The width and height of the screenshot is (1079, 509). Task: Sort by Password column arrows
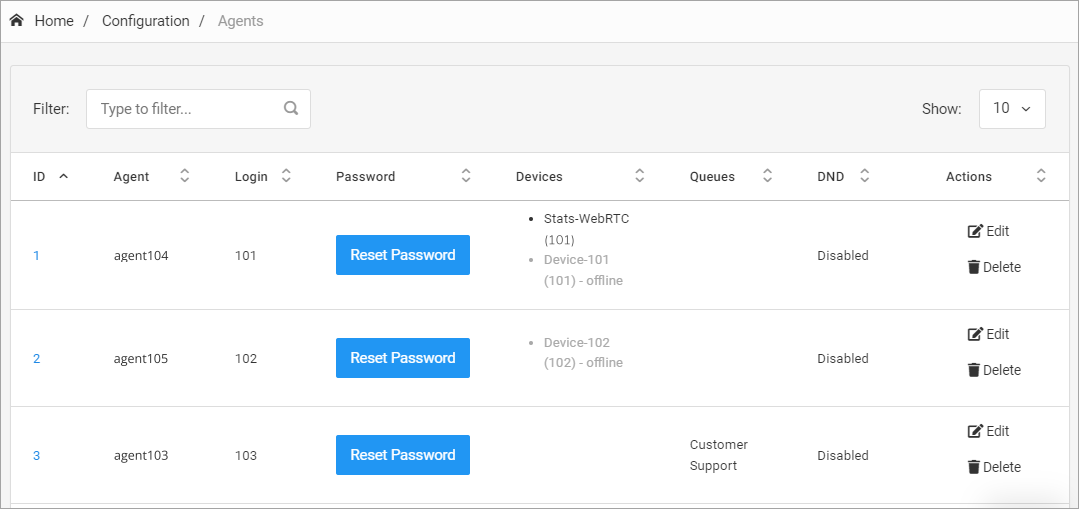466,176
